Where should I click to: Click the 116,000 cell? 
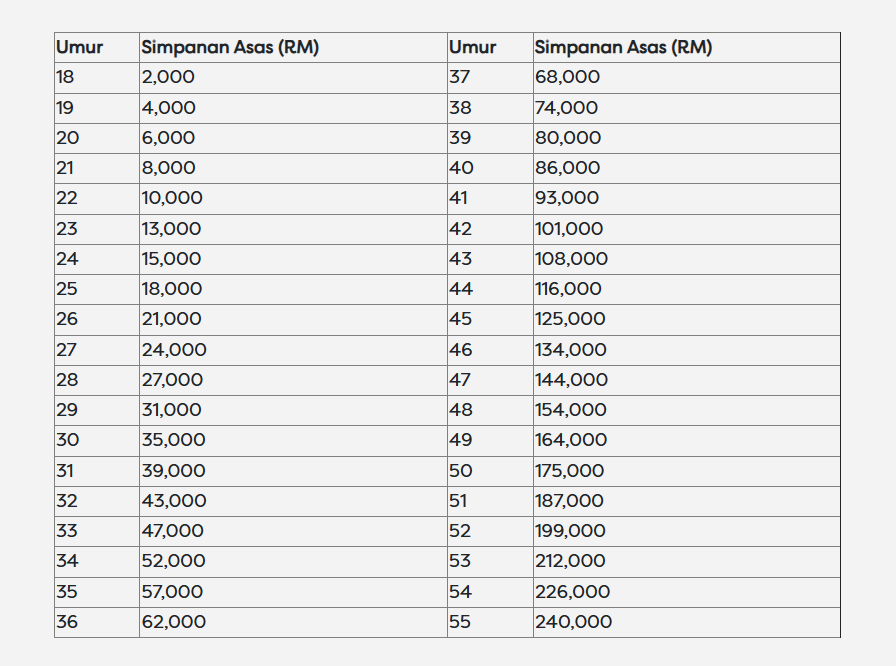(687, 290)
